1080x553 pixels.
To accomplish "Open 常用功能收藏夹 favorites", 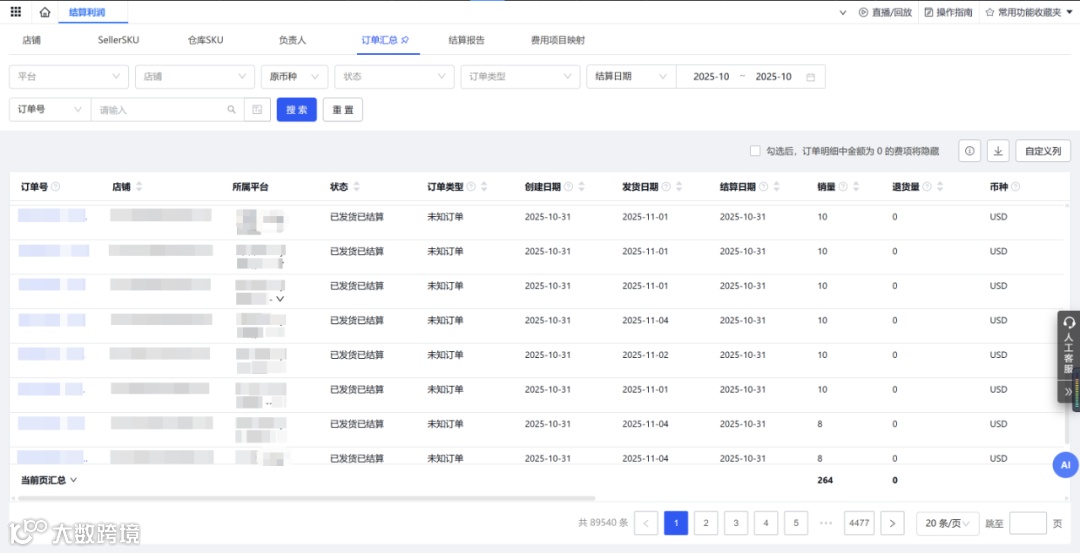I will (1029, 12).
